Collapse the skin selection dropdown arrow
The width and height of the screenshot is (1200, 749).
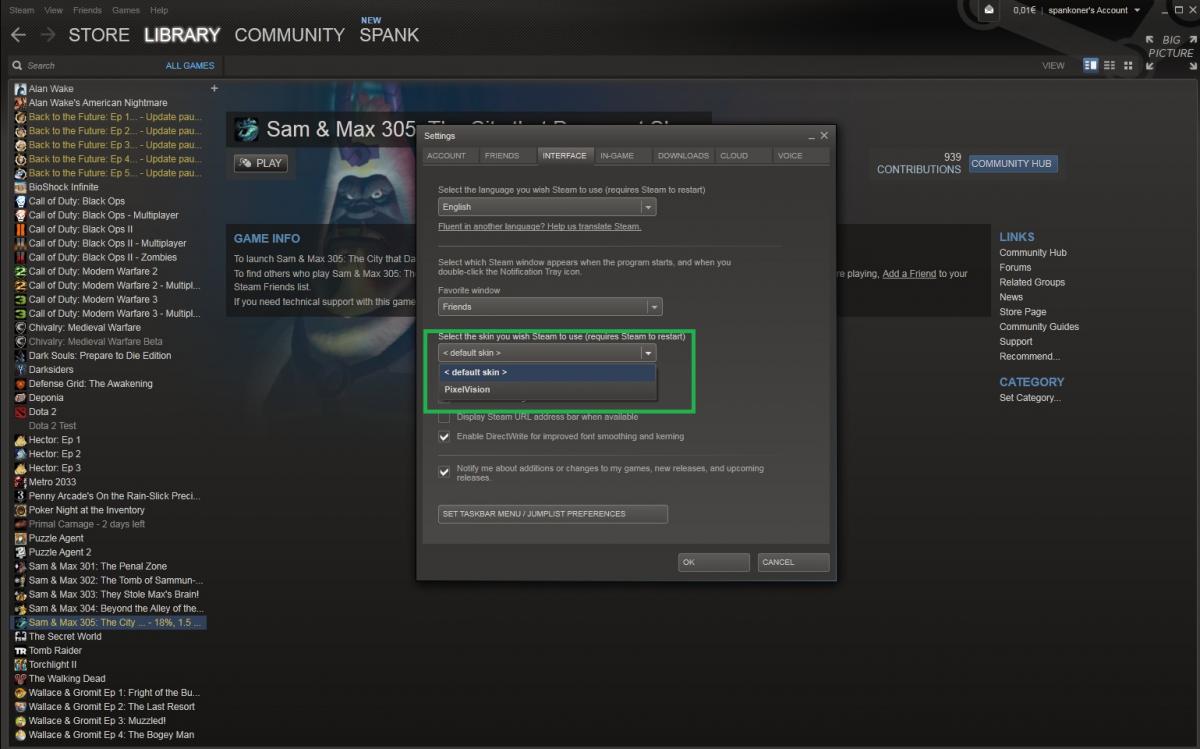point(648,353)
